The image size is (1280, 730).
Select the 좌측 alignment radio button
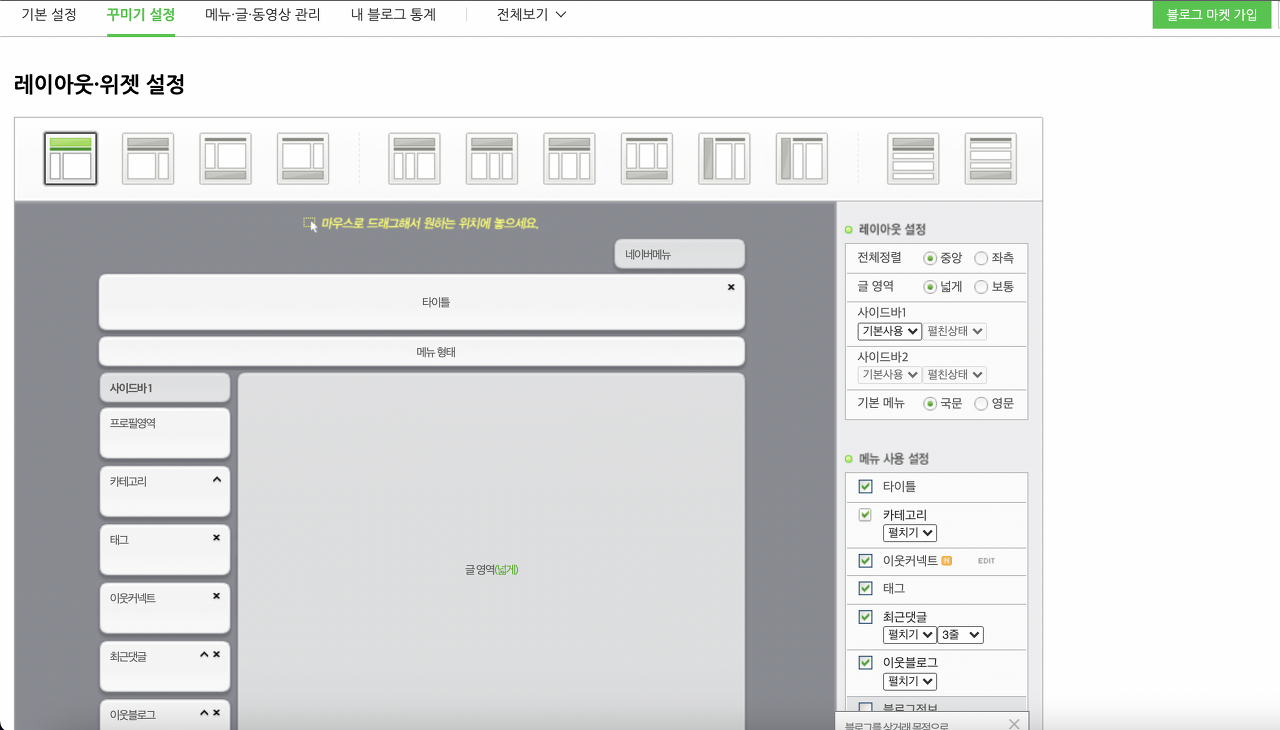[981, 258]
